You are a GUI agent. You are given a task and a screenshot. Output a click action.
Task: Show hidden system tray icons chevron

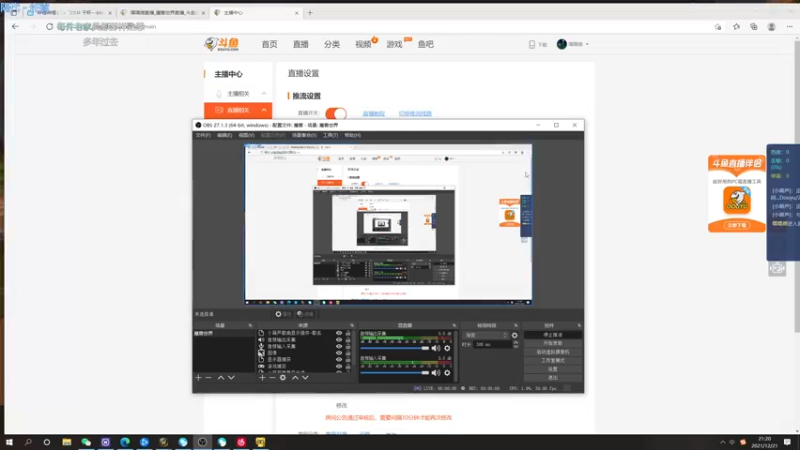coord(722,442)
